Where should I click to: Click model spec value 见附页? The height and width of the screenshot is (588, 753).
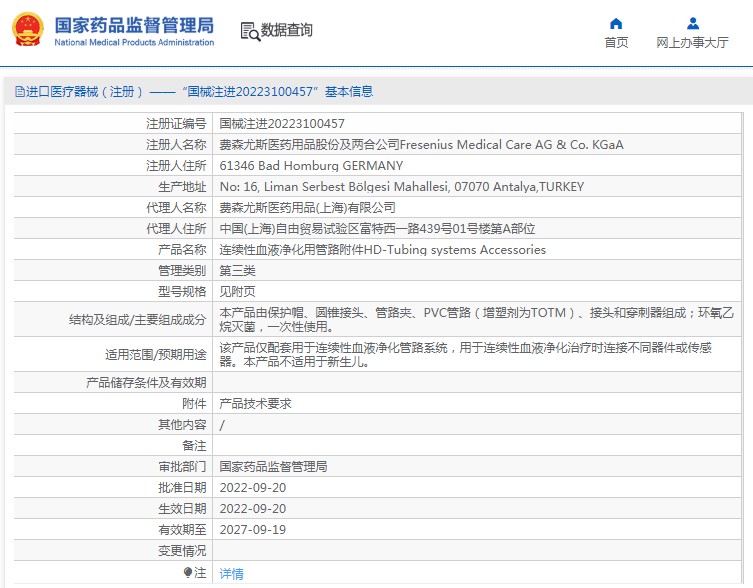point(237,292)
